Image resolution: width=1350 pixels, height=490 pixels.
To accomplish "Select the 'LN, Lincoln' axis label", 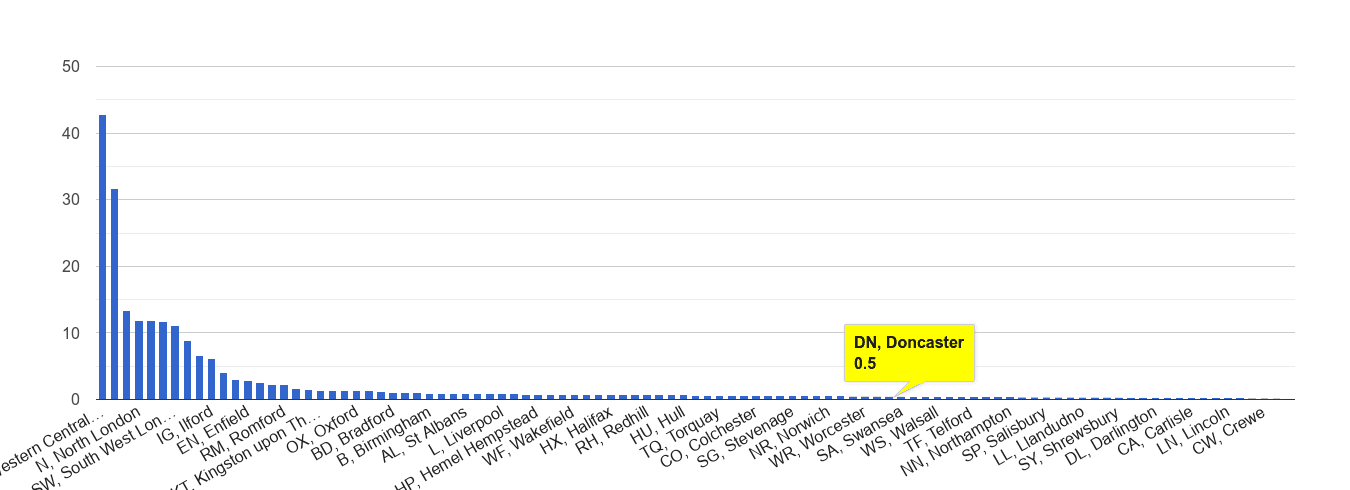I will [x=1191, y=431].
